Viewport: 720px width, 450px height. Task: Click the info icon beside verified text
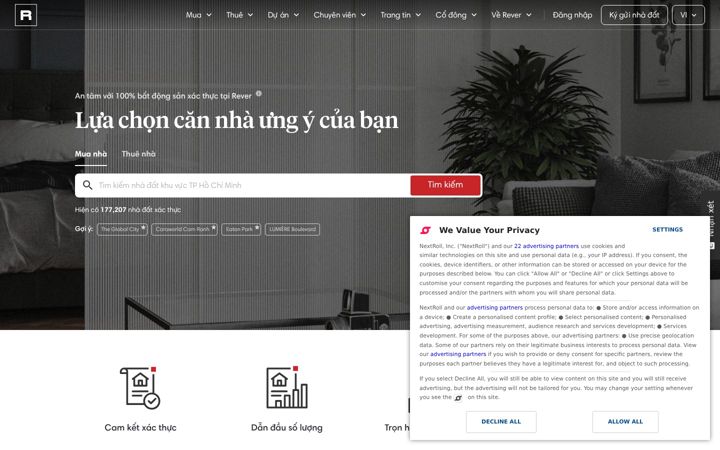tap(259, 94)
